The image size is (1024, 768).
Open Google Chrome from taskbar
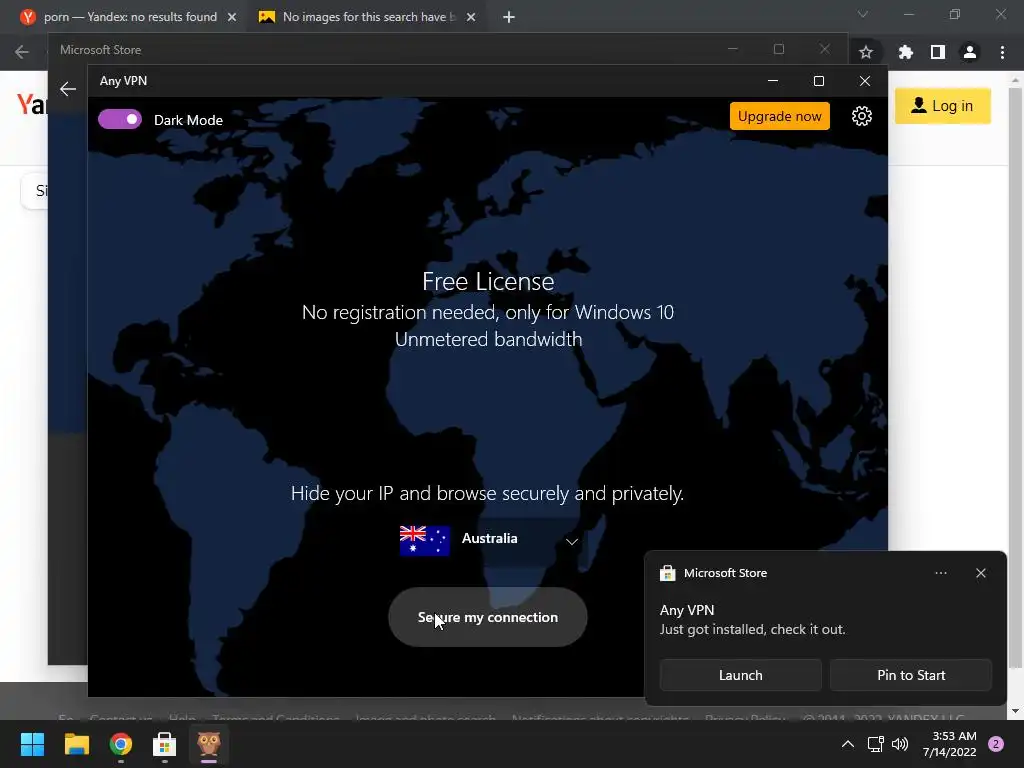point(121,744)
